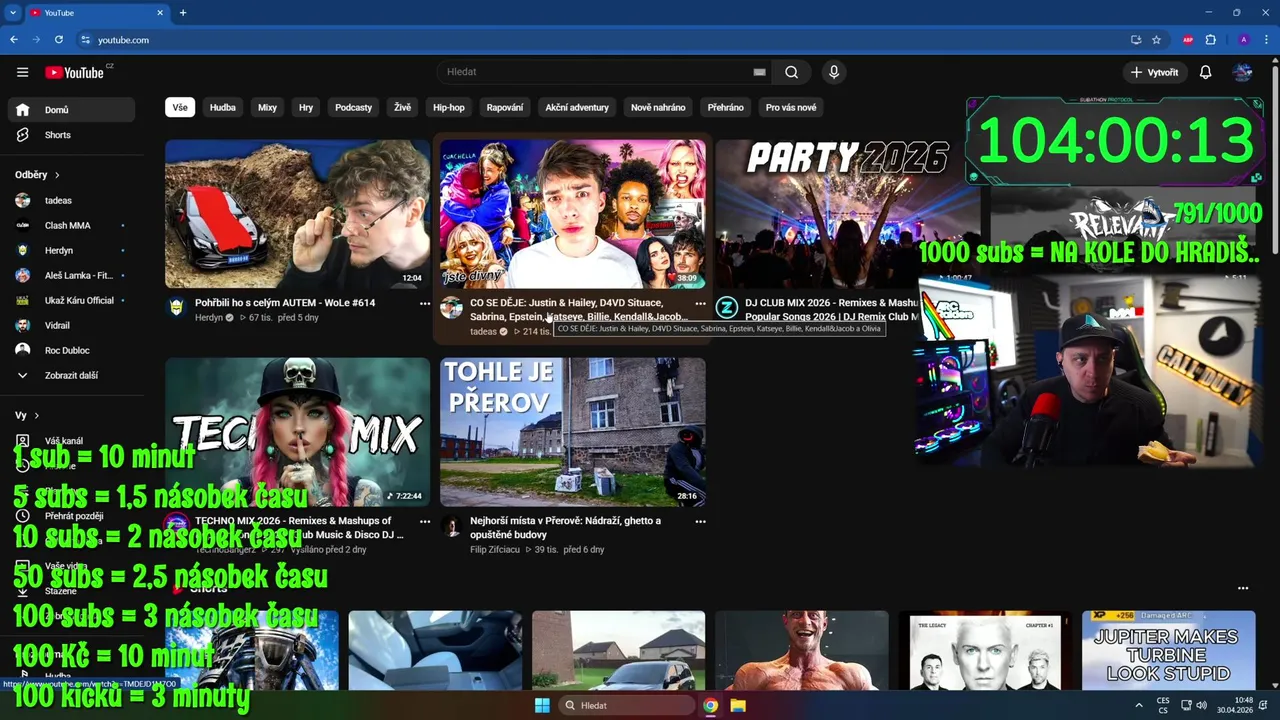Select the Hudba filter chip
The width and height of the screenshot is (1280, 720).
(223, 107)
